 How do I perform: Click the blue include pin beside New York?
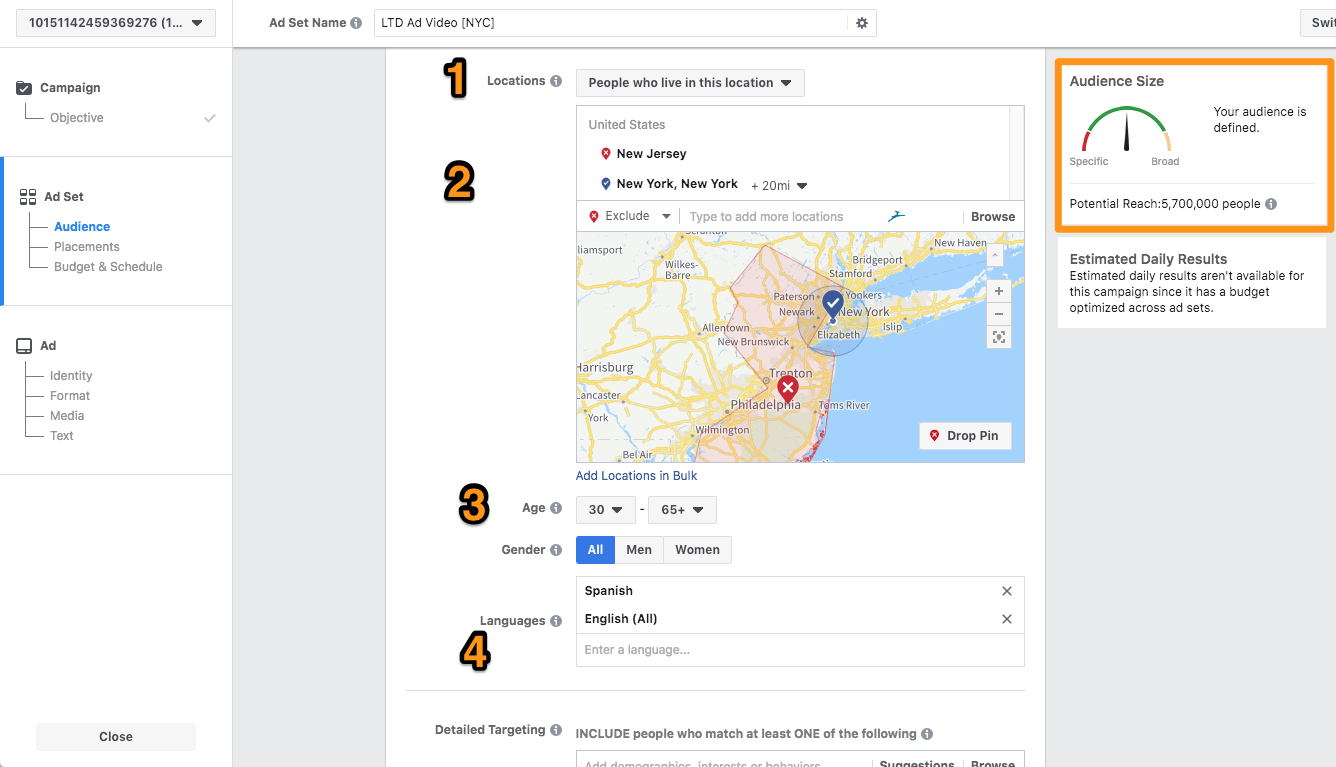coord(605,184)
